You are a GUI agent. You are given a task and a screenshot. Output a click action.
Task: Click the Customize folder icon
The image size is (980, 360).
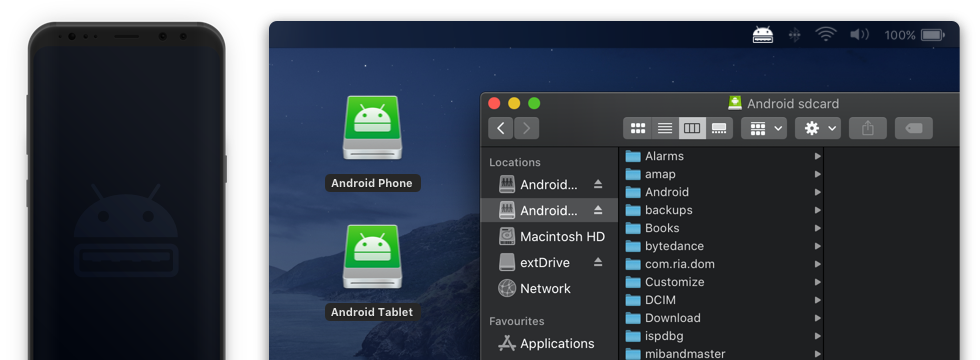click(633, 282)
